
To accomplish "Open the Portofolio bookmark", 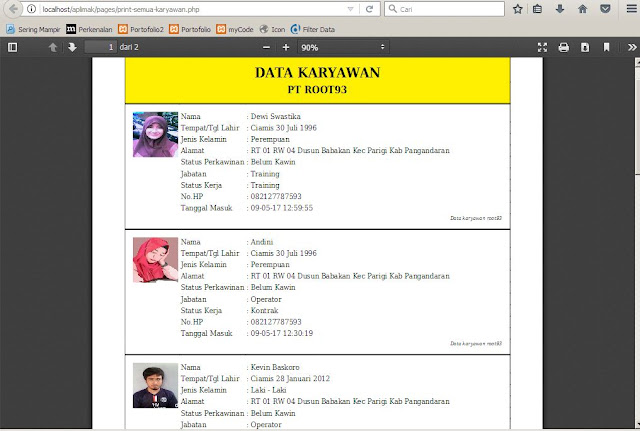I will [x=190, y=29].
